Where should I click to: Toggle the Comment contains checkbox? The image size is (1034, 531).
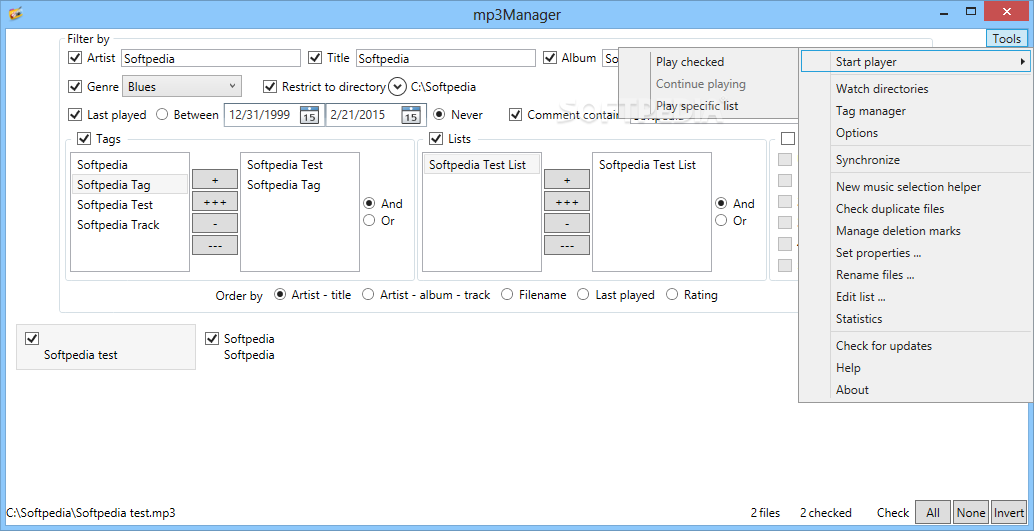pyautogui.click(x=516, y=115)
